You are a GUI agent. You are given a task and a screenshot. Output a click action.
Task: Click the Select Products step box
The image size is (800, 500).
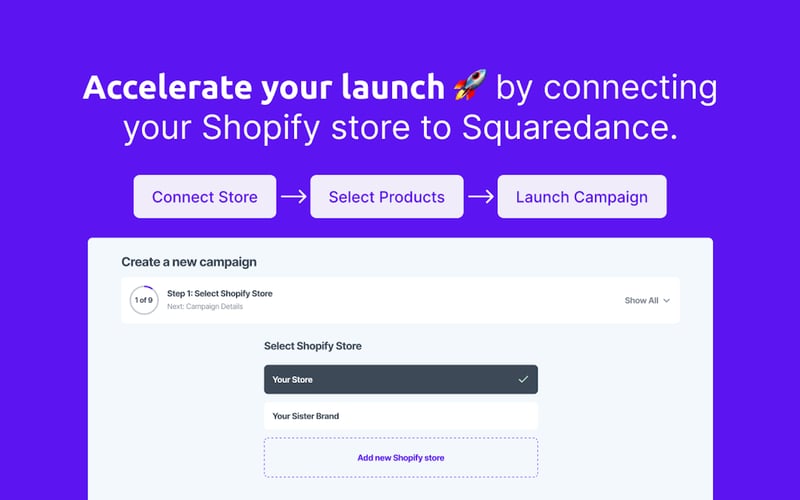(x=387, y=196)
